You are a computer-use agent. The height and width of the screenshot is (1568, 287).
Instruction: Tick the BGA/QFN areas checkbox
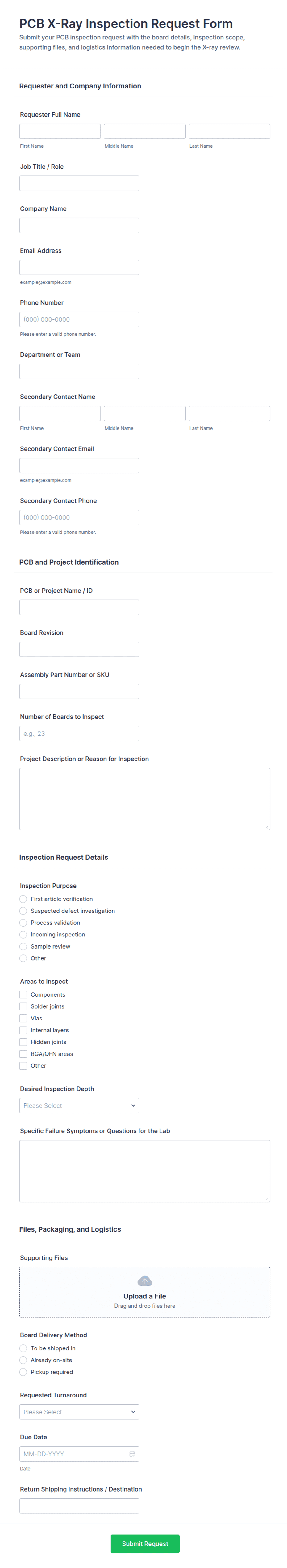(x=23, y=1054)
